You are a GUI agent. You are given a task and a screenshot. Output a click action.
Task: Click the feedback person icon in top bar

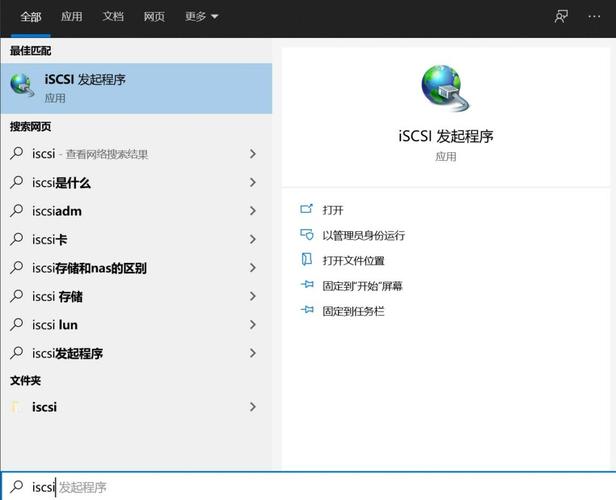pos(561,16)
